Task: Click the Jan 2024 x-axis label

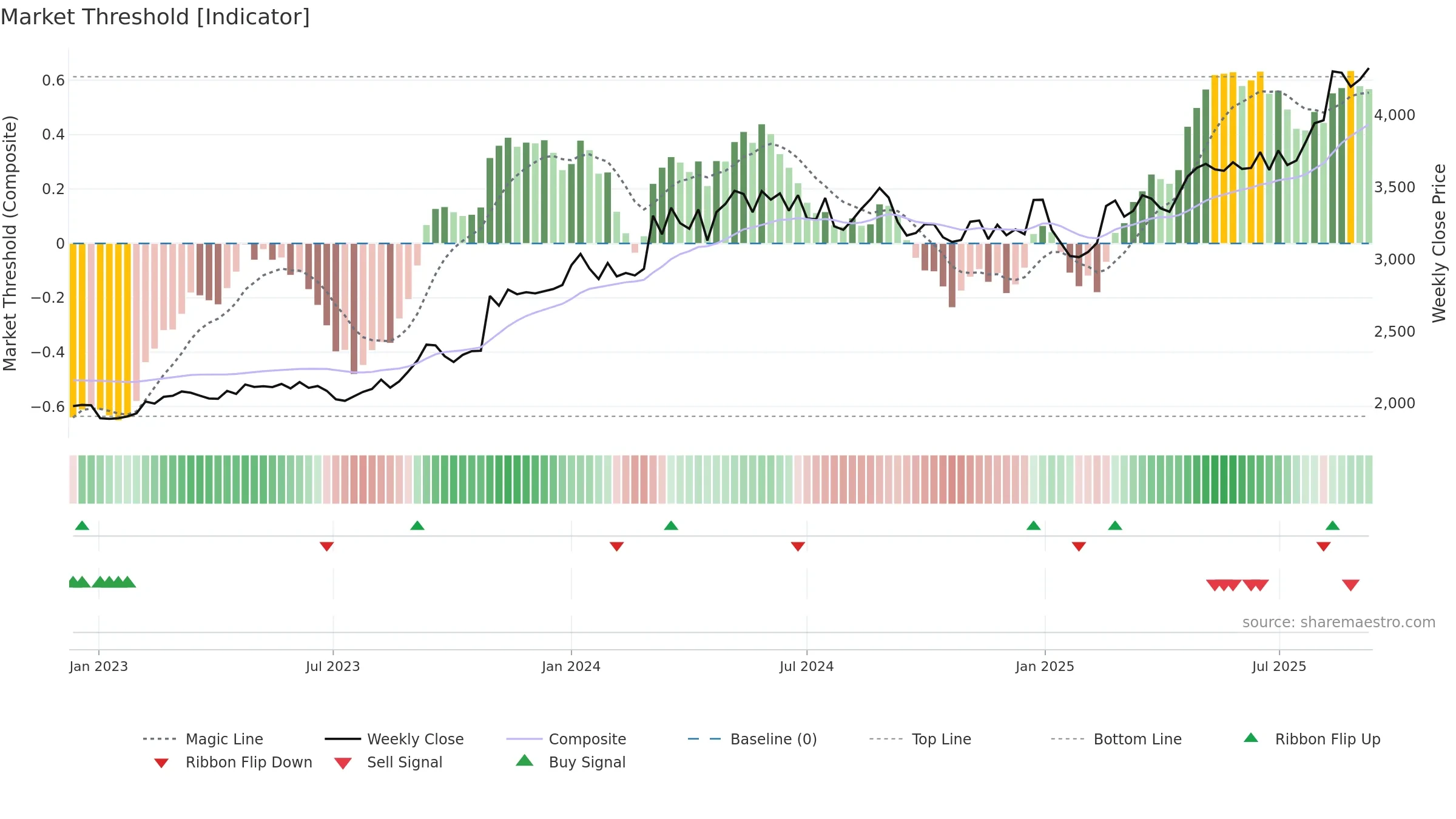Action: pyautogui.click(x=571, y=667)
